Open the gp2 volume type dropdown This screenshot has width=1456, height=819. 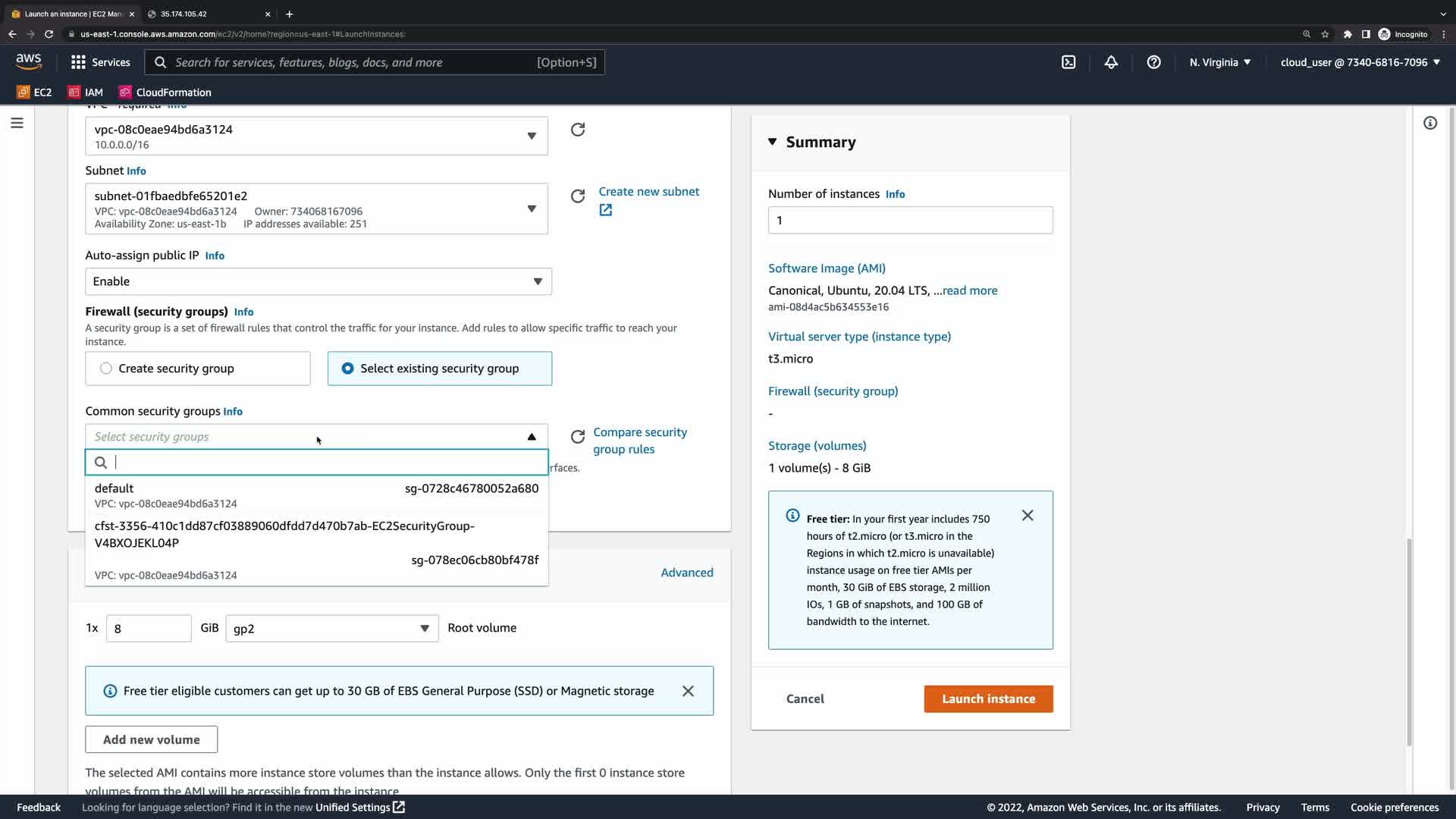[x=331, y=628]
